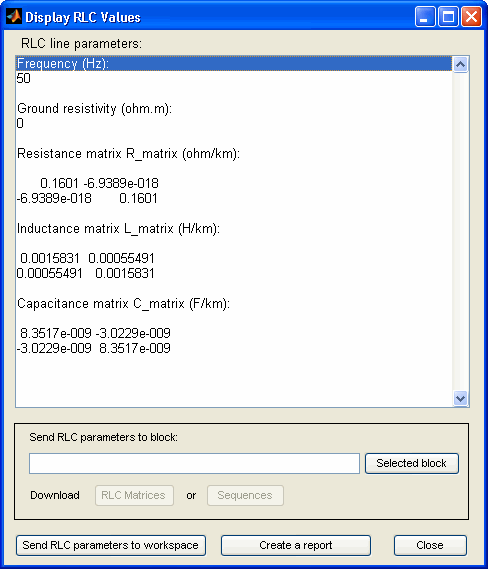
Task: Click the MATLAB icon in title bar
Action: click(14, 17)
